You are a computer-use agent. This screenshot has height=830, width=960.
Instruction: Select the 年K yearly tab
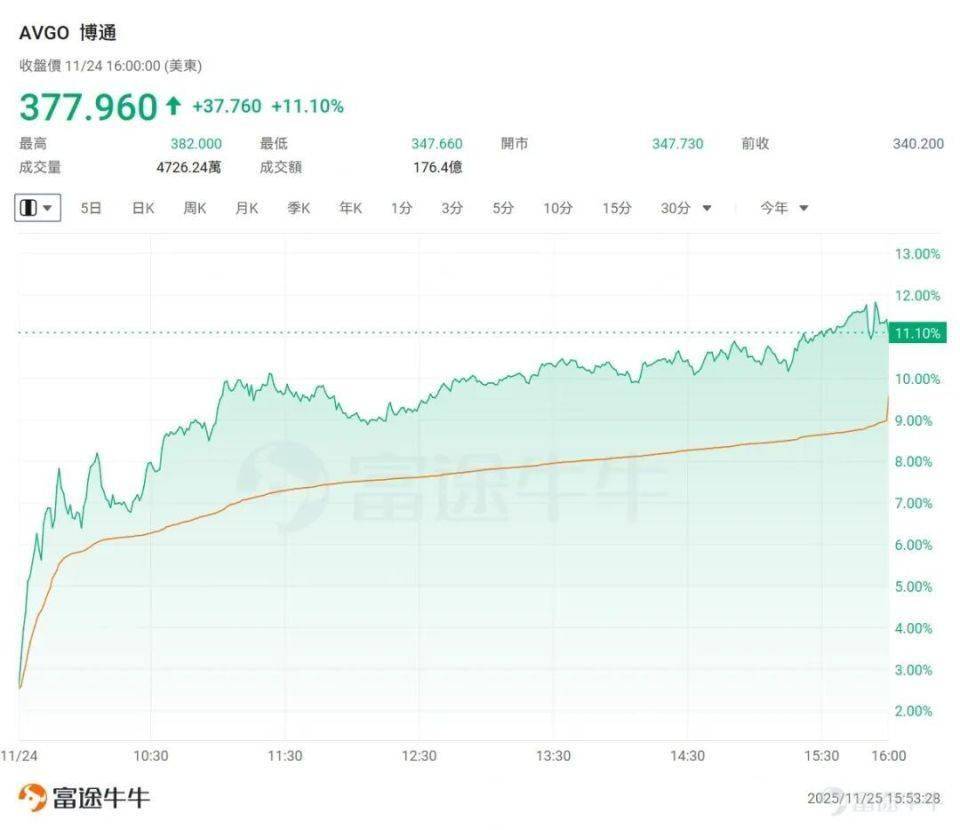point(350,208)
